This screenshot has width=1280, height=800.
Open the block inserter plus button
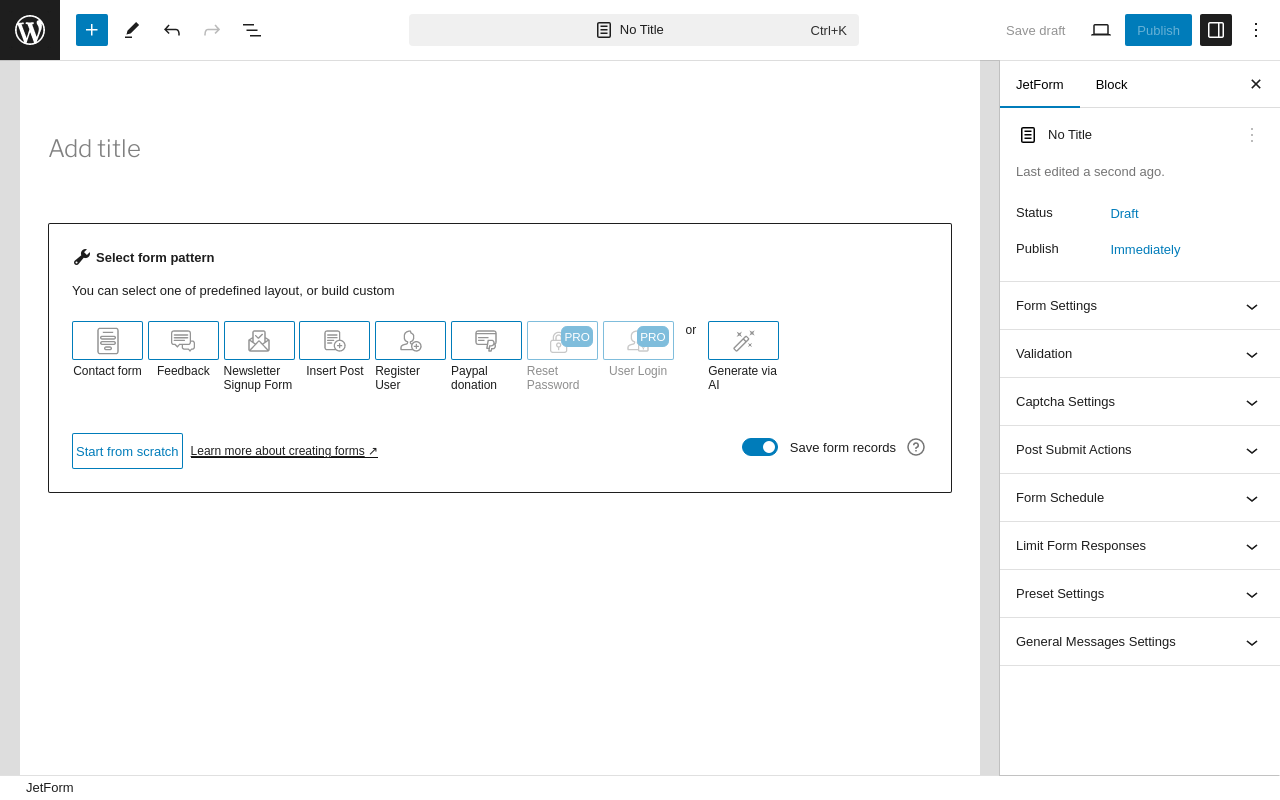(92, 30)
